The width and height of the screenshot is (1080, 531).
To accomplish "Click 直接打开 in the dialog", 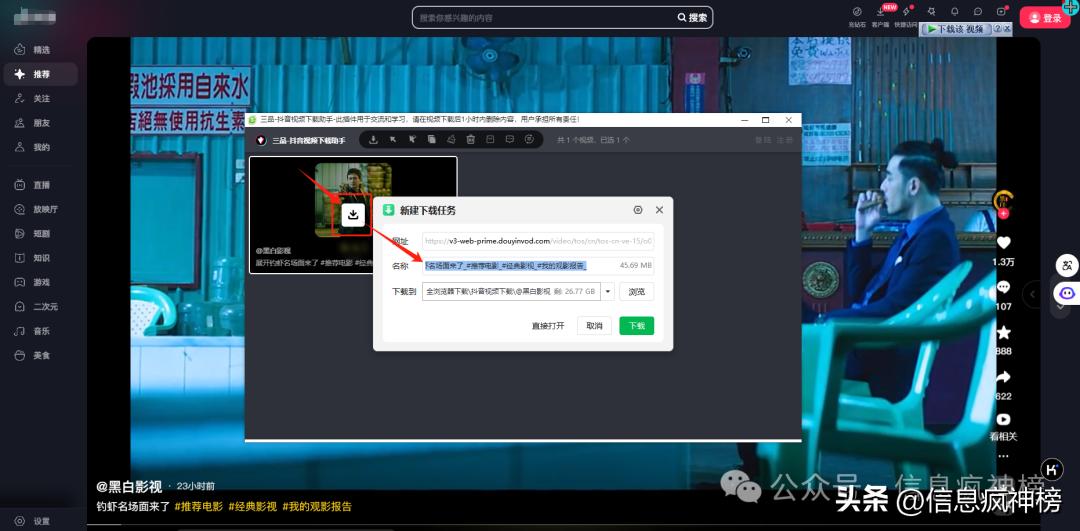I will click(548, 326).
